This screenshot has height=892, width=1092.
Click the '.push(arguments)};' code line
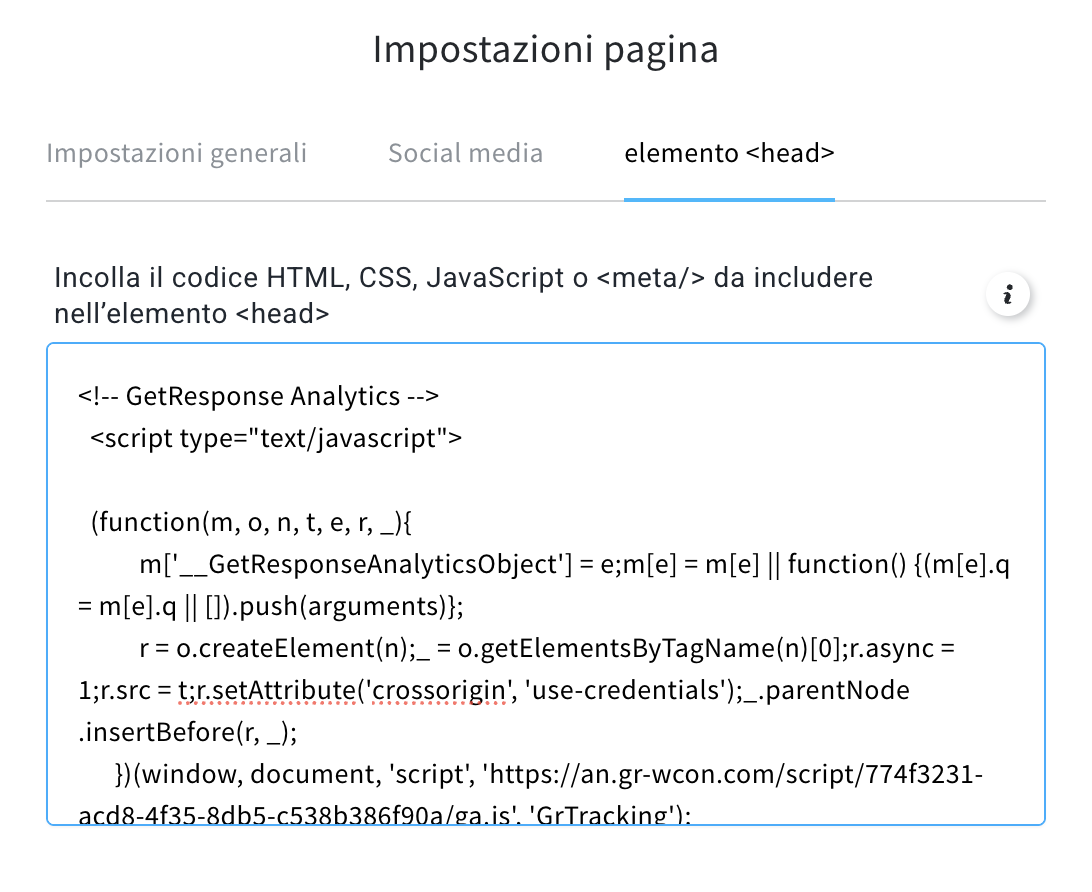[x=271, y=606]
